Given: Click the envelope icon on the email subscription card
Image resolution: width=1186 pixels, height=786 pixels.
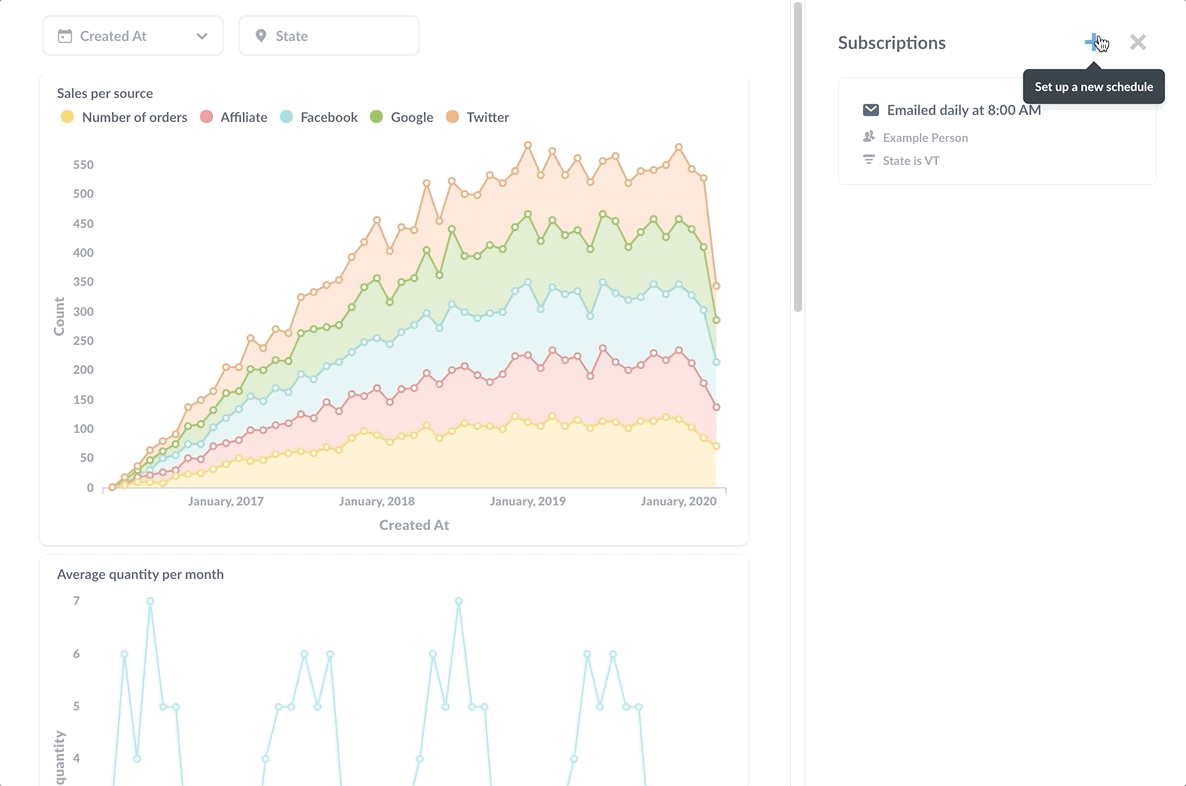Looking at the screenshot, I should [871, 110].
